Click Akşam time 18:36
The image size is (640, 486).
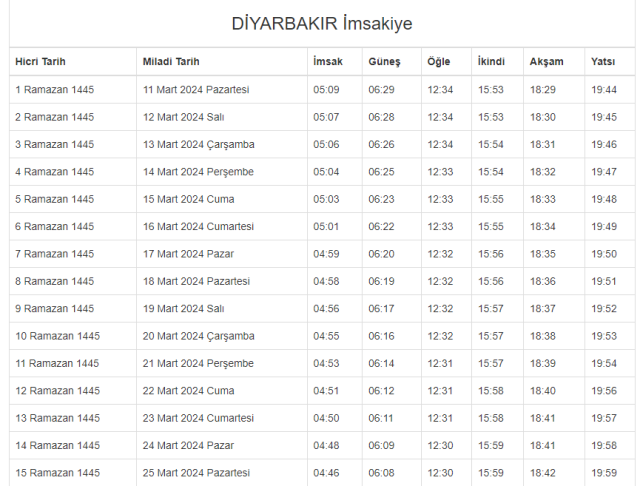(542, 281)
